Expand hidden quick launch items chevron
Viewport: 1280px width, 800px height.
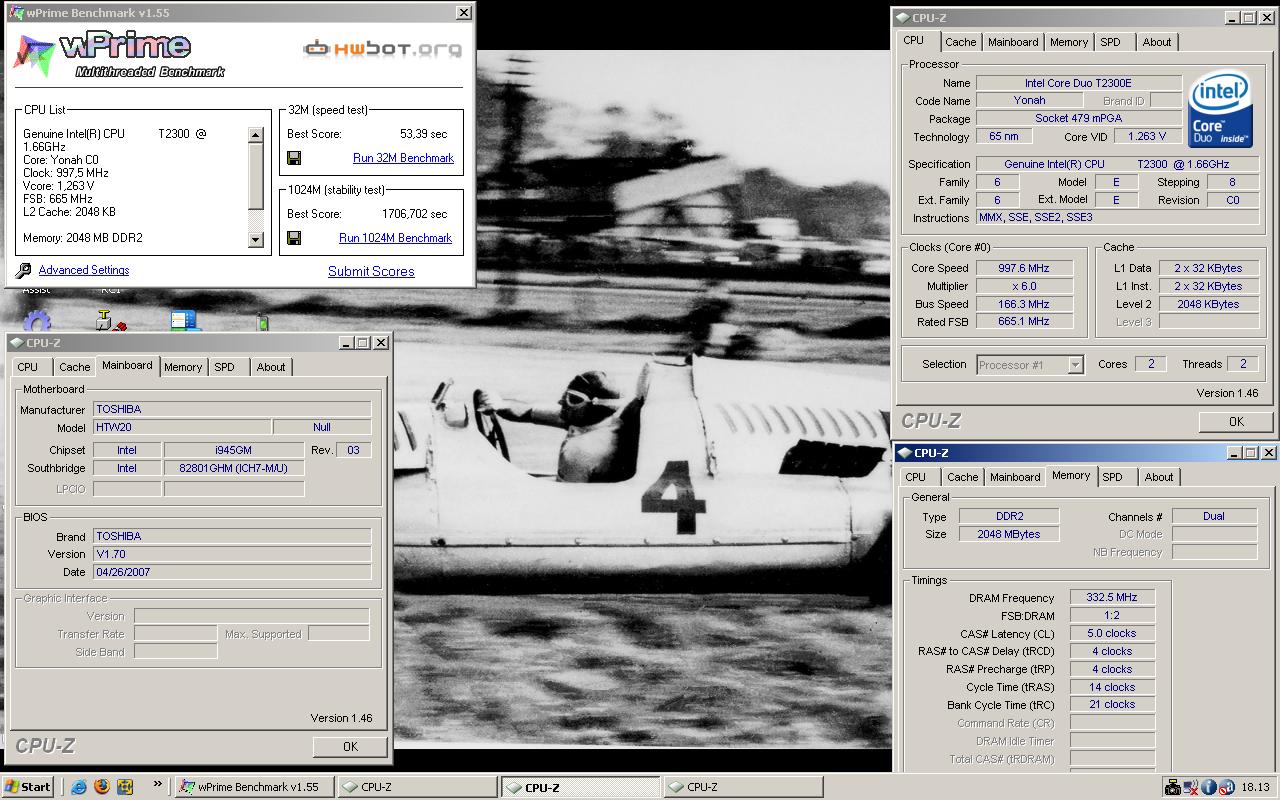[x=157, y=785]
